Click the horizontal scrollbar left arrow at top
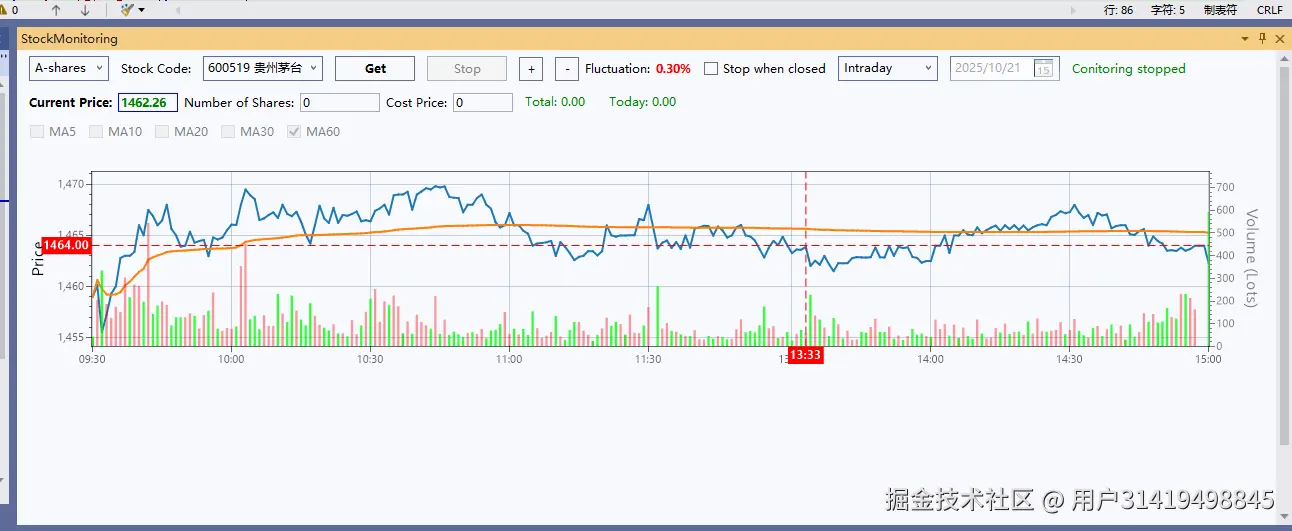The width and height of the screenshot is (1292, 531). [x=178, y=10]
